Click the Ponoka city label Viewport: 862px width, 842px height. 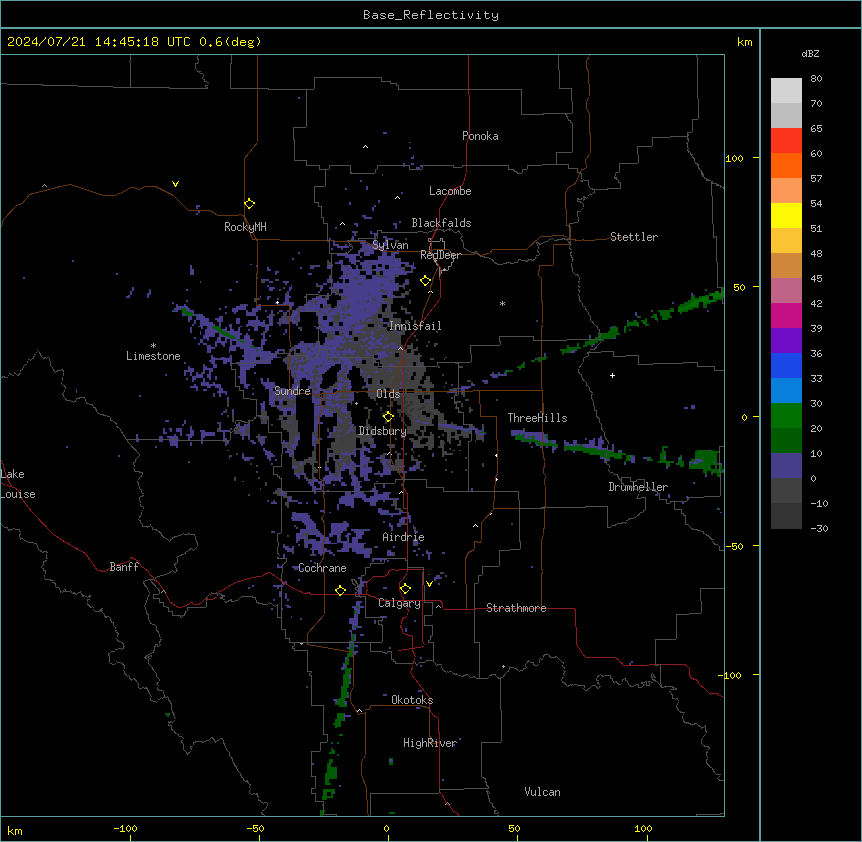tap(480, 136)
